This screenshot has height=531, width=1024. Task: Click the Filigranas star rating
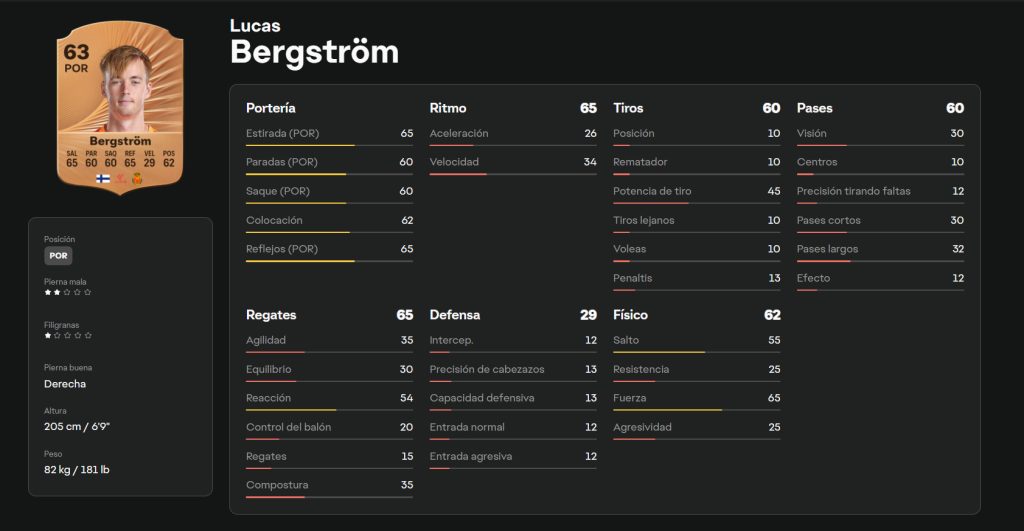pos(67,337)
